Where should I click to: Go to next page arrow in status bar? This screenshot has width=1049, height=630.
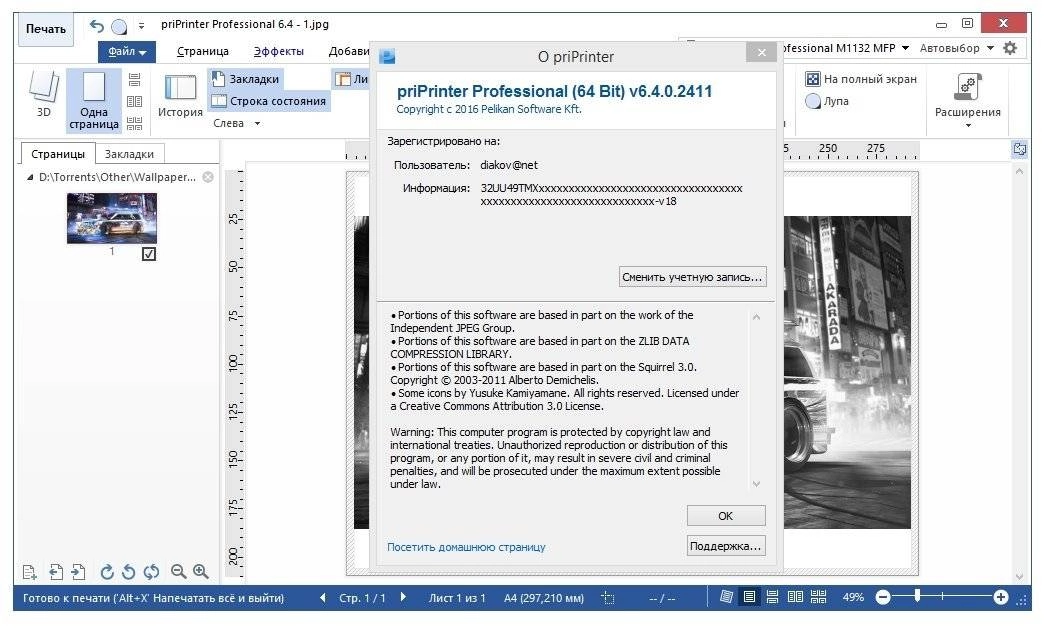[403, 597]
